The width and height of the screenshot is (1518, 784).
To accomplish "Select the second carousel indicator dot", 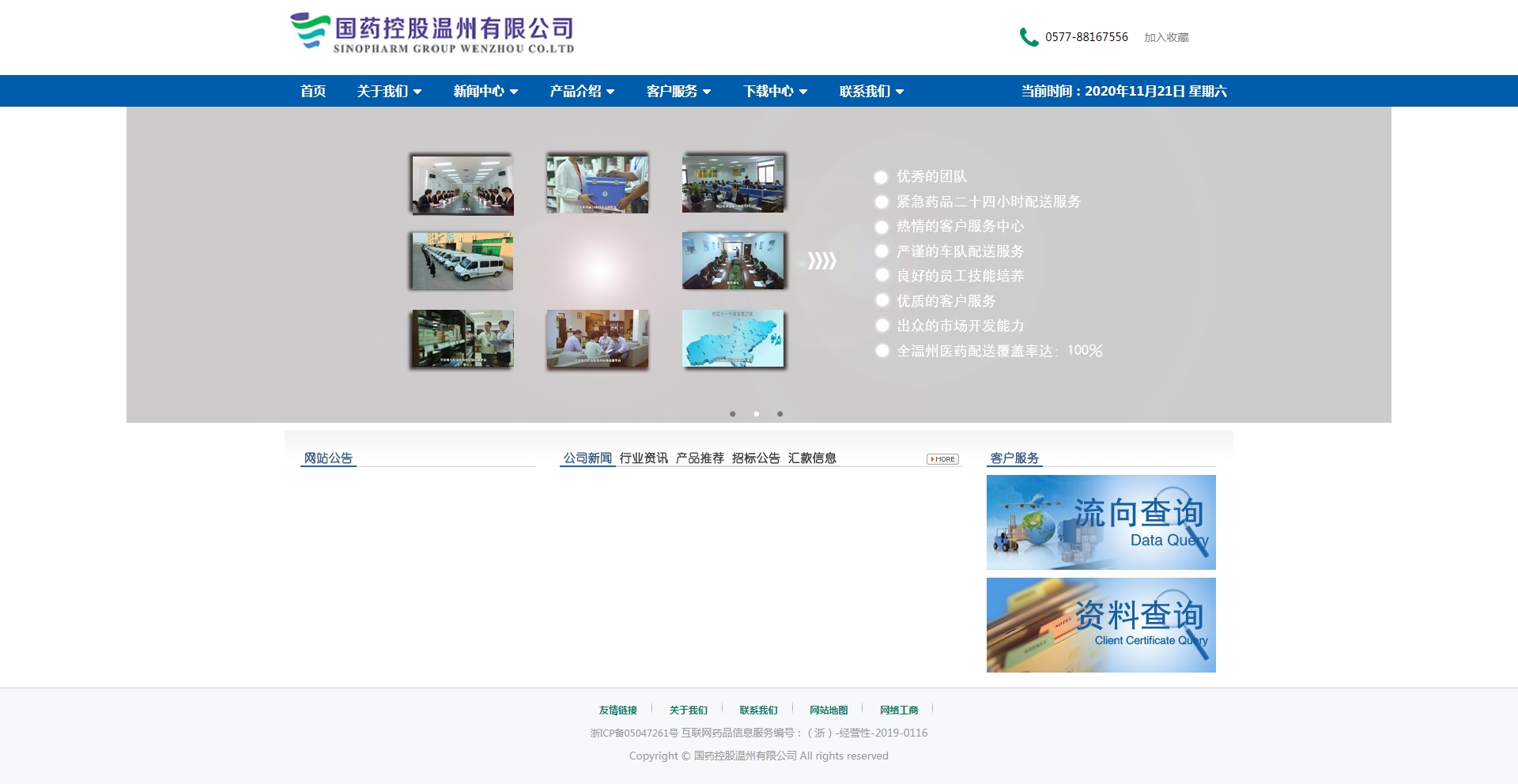I will pos(757,413).
